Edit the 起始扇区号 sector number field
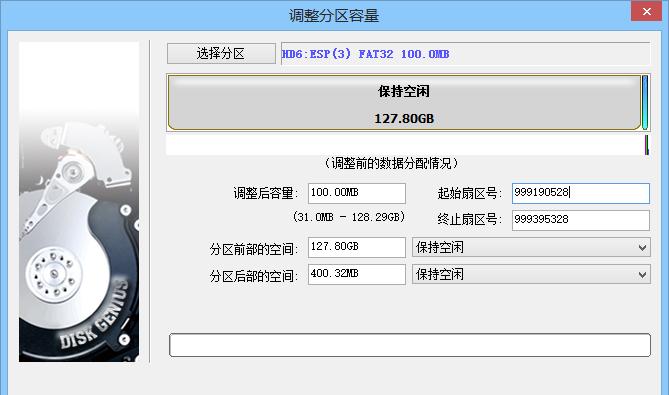 click(581, 193)
